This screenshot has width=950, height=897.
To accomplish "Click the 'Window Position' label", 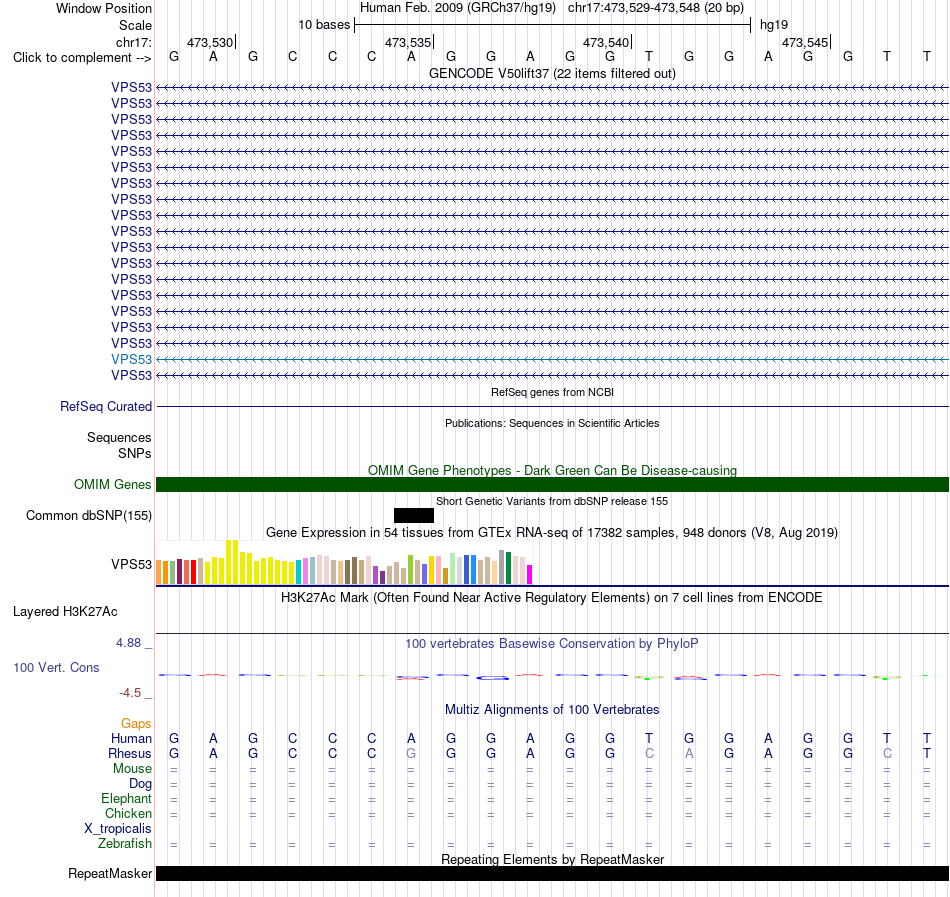I will tap(104, 8).
